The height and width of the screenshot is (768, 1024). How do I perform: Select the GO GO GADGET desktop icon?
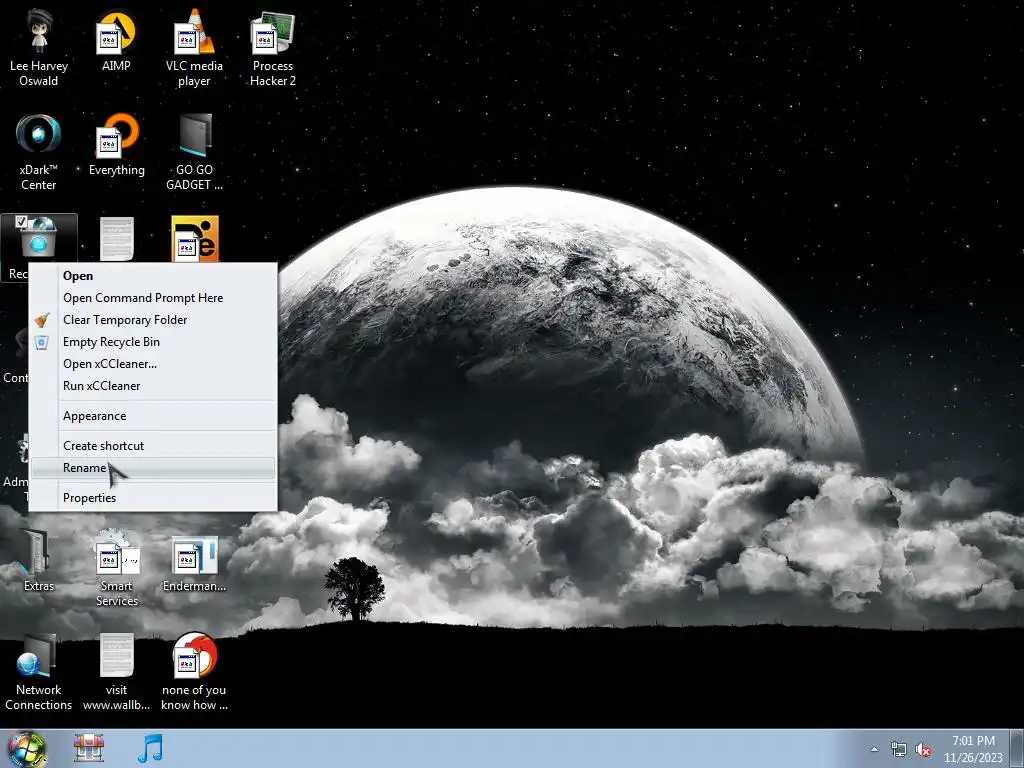[x=194, y=152]
